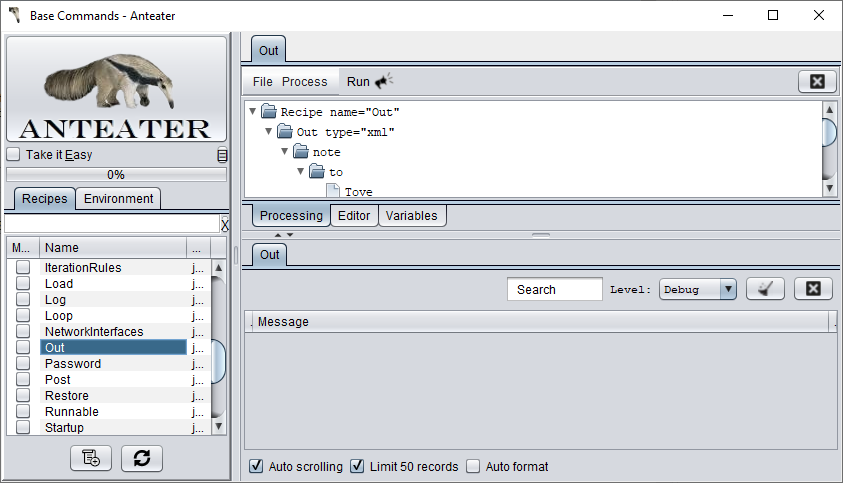Click recipe list scroll up arrow
Image resolution: width=843 pixels, height=483 pixels.
point(218,267)
